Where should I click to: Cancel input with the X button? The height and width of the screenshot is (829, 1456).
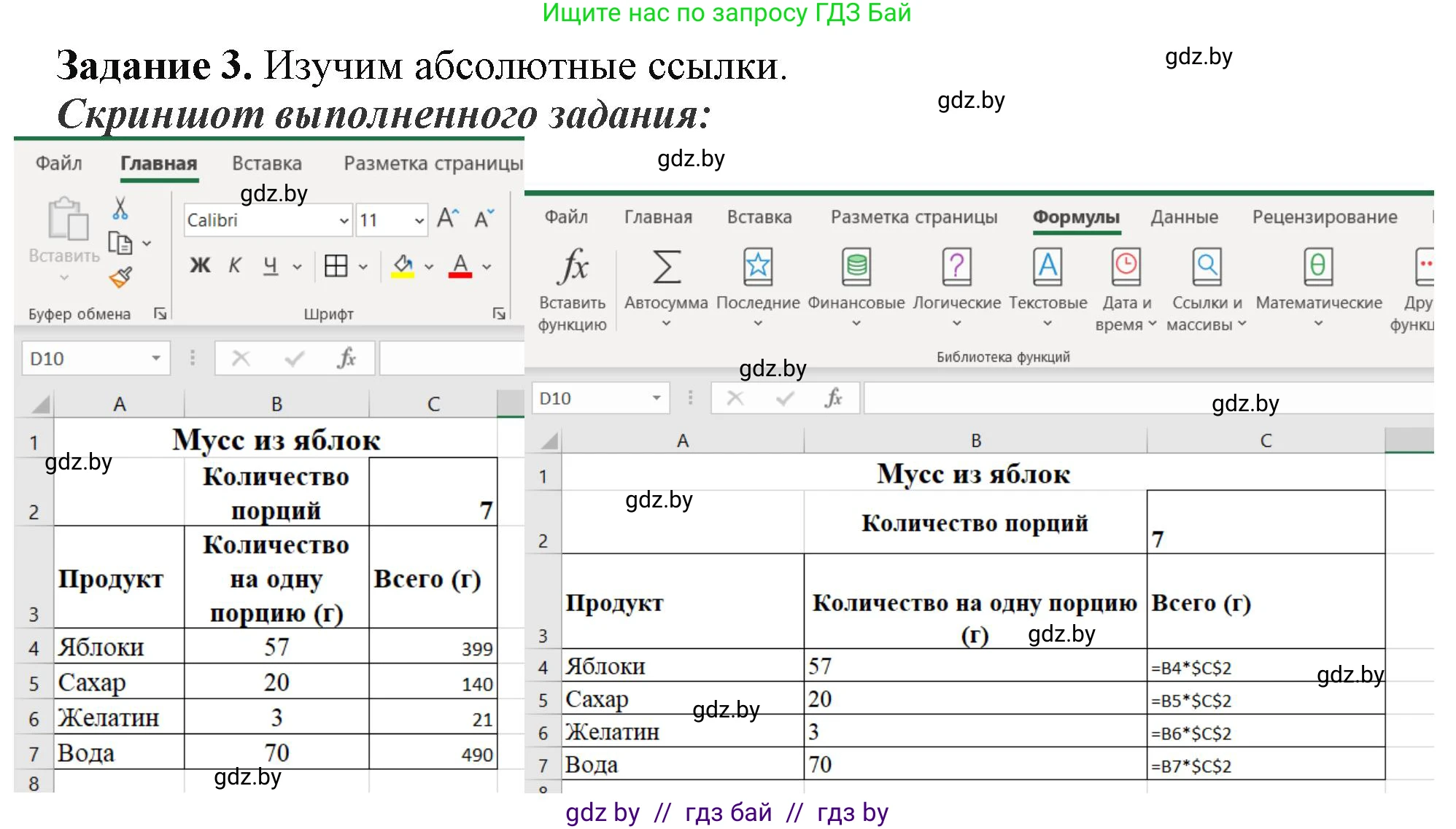[241, 358]
